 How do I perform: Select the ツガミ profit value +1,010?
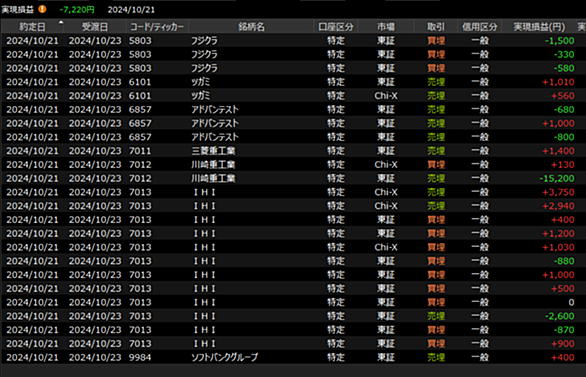[x=558, y=82]
